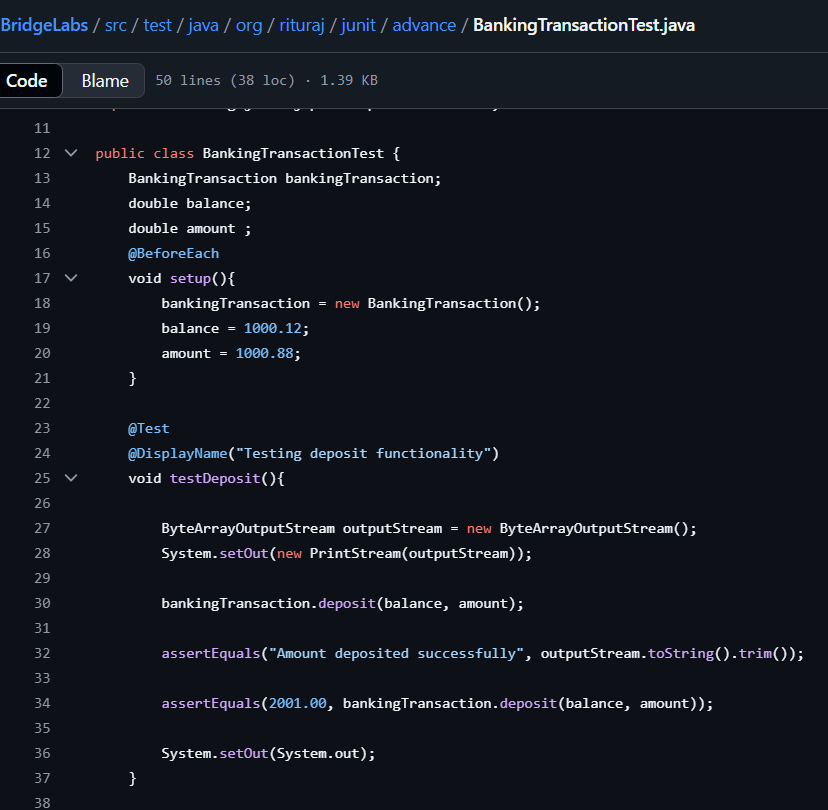Click the value 1000.88 on line 20
Image resolution: width=828 pixels, height=810 pixels.
click(264, 353)
